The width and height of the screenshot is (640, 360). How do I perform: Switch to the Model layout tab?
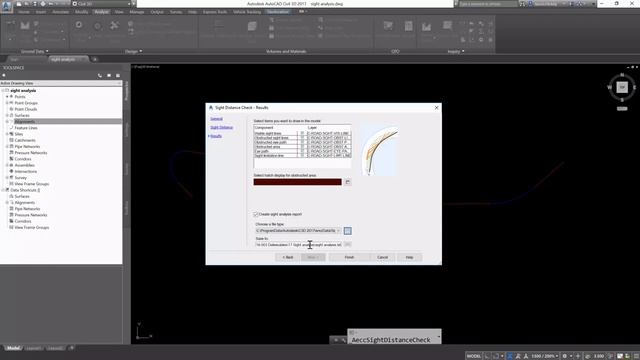pos(13,348)
